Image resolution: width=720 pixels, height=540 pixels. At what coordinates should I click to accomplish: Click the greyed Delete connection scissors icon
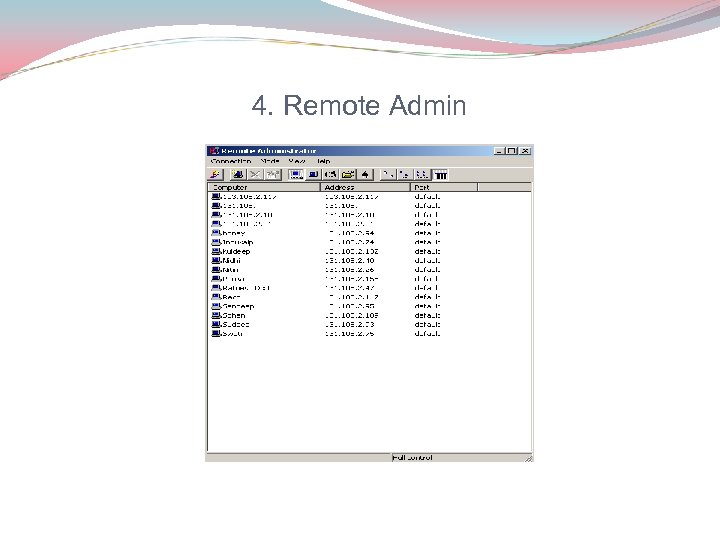(255, 175)
